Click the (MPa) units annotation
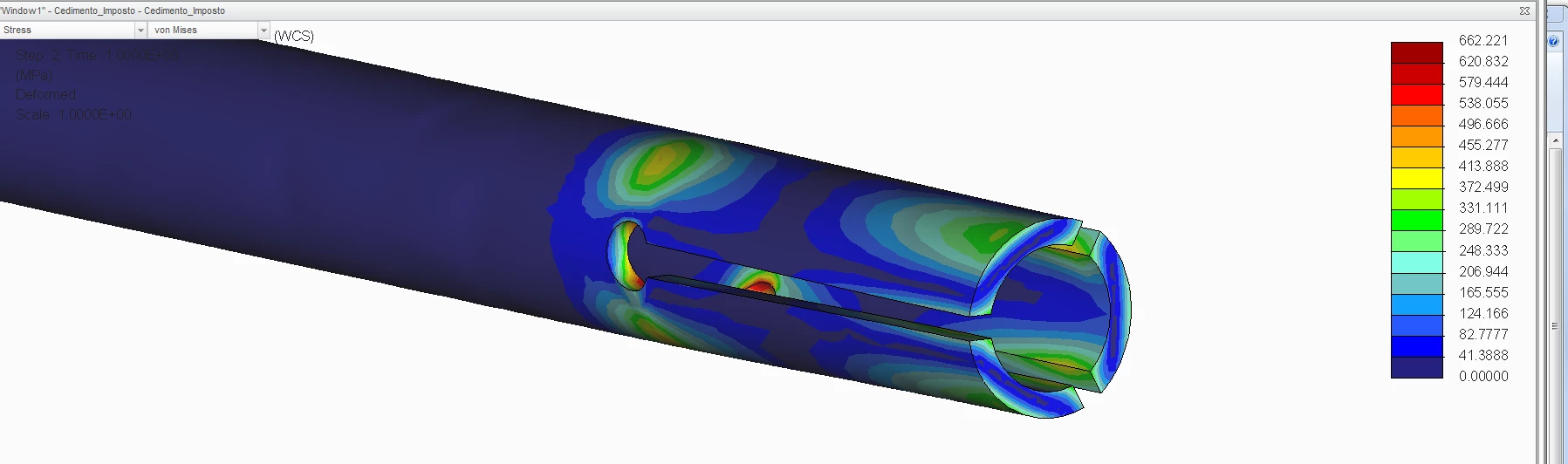1568x464 pixels. (34, 75)
